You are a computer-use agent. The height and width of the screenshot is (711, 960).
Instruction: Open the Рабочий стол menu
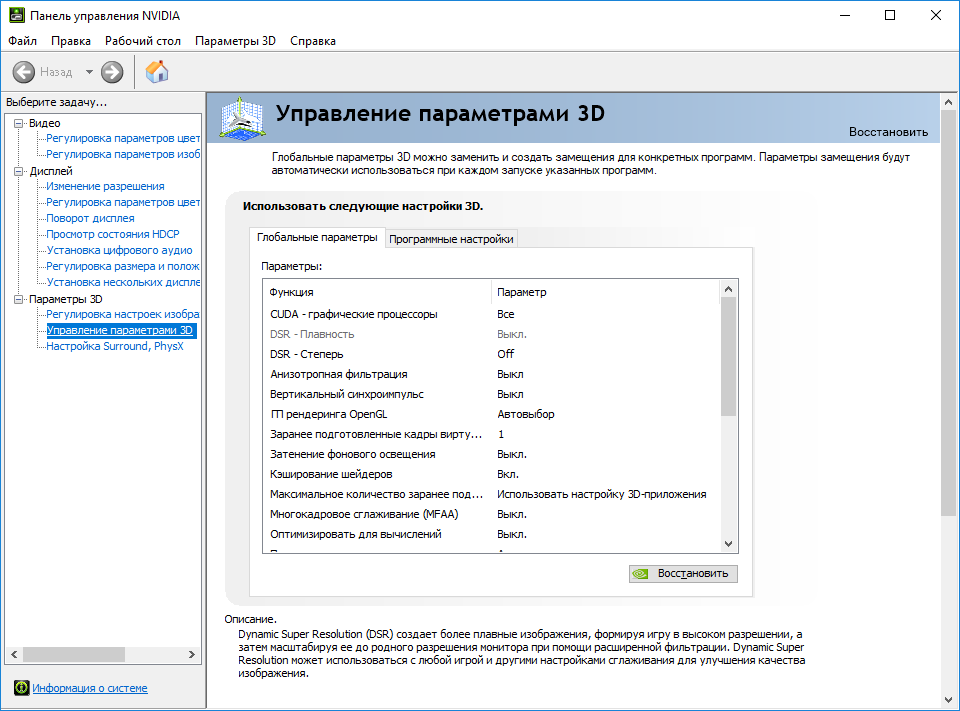(143, 41)
